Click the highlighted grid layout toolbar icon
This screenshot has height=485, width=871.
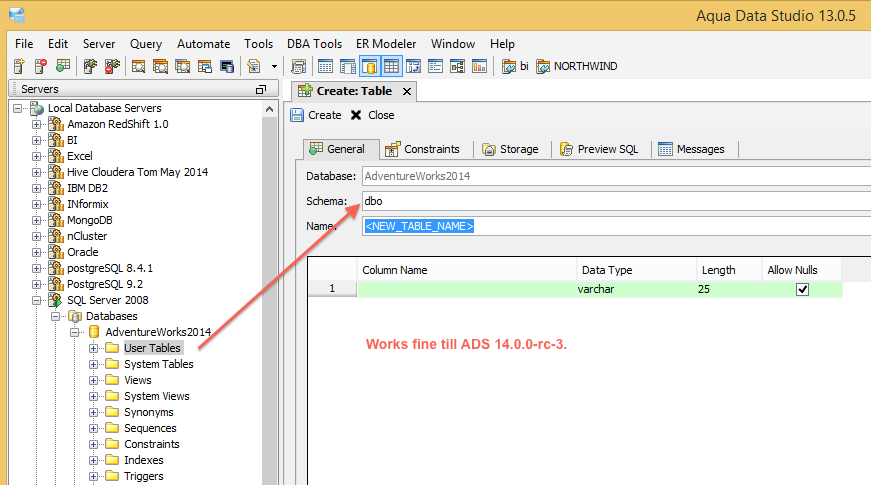(x=391, y=67)
